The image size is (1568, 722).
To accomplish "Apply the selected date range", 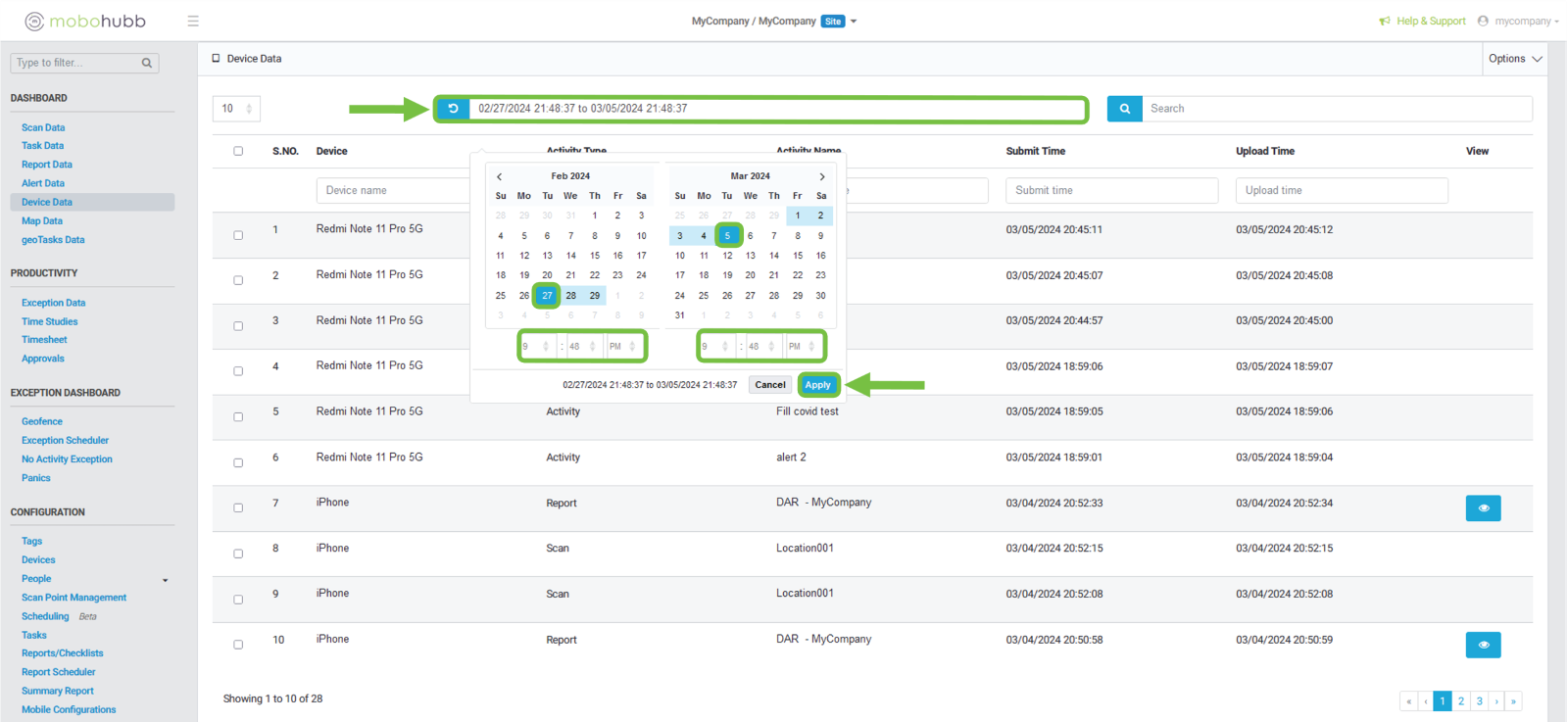I will [x=817, y=385].
